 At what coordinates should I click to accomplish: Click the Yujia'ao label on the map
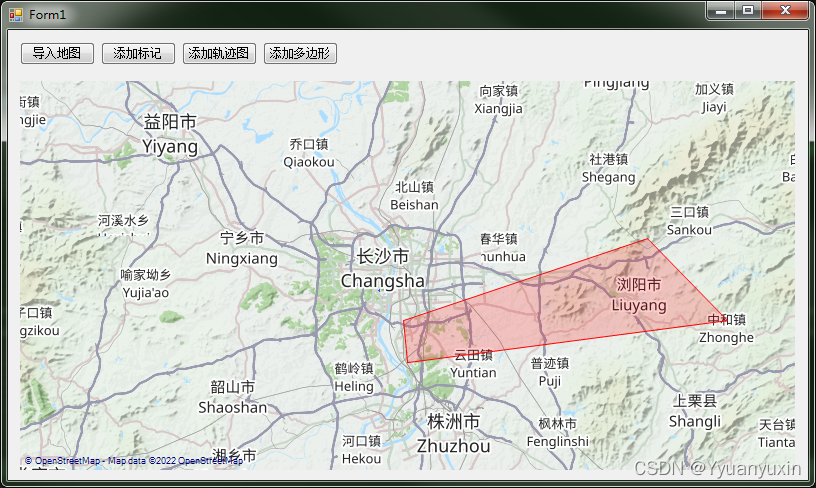click(x=146, y=284)
